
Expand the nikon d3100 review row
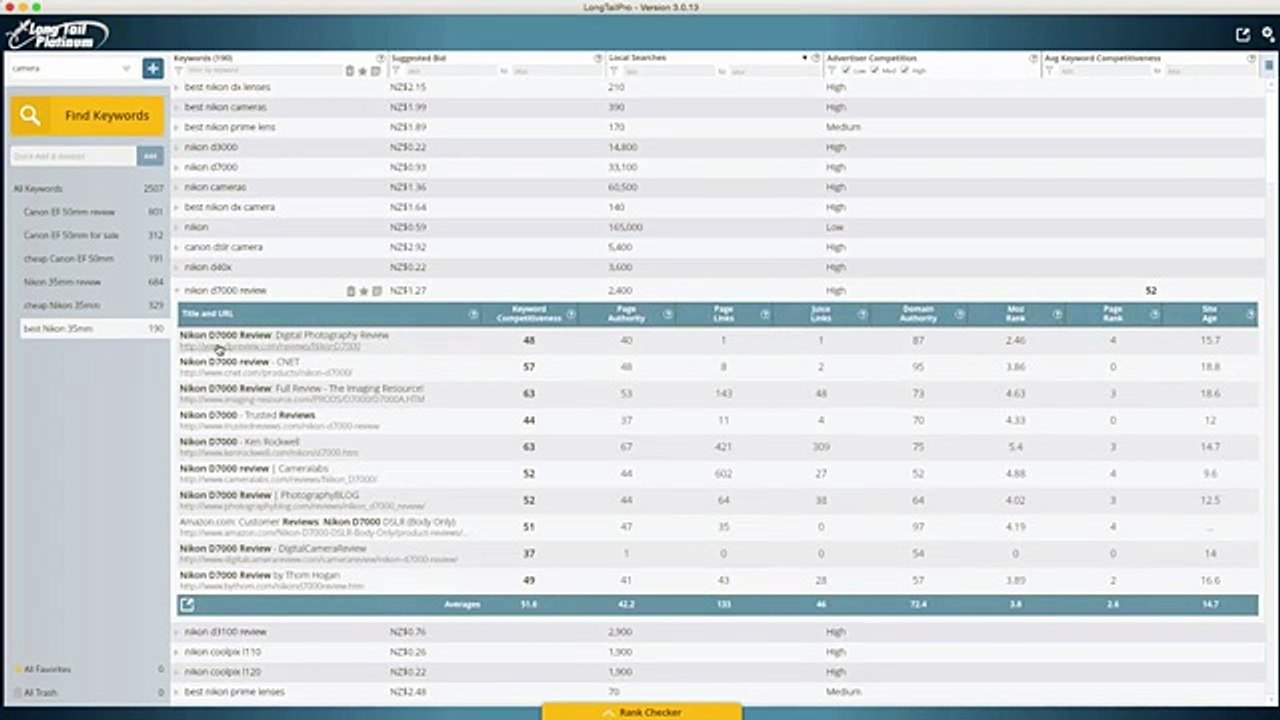177,632
